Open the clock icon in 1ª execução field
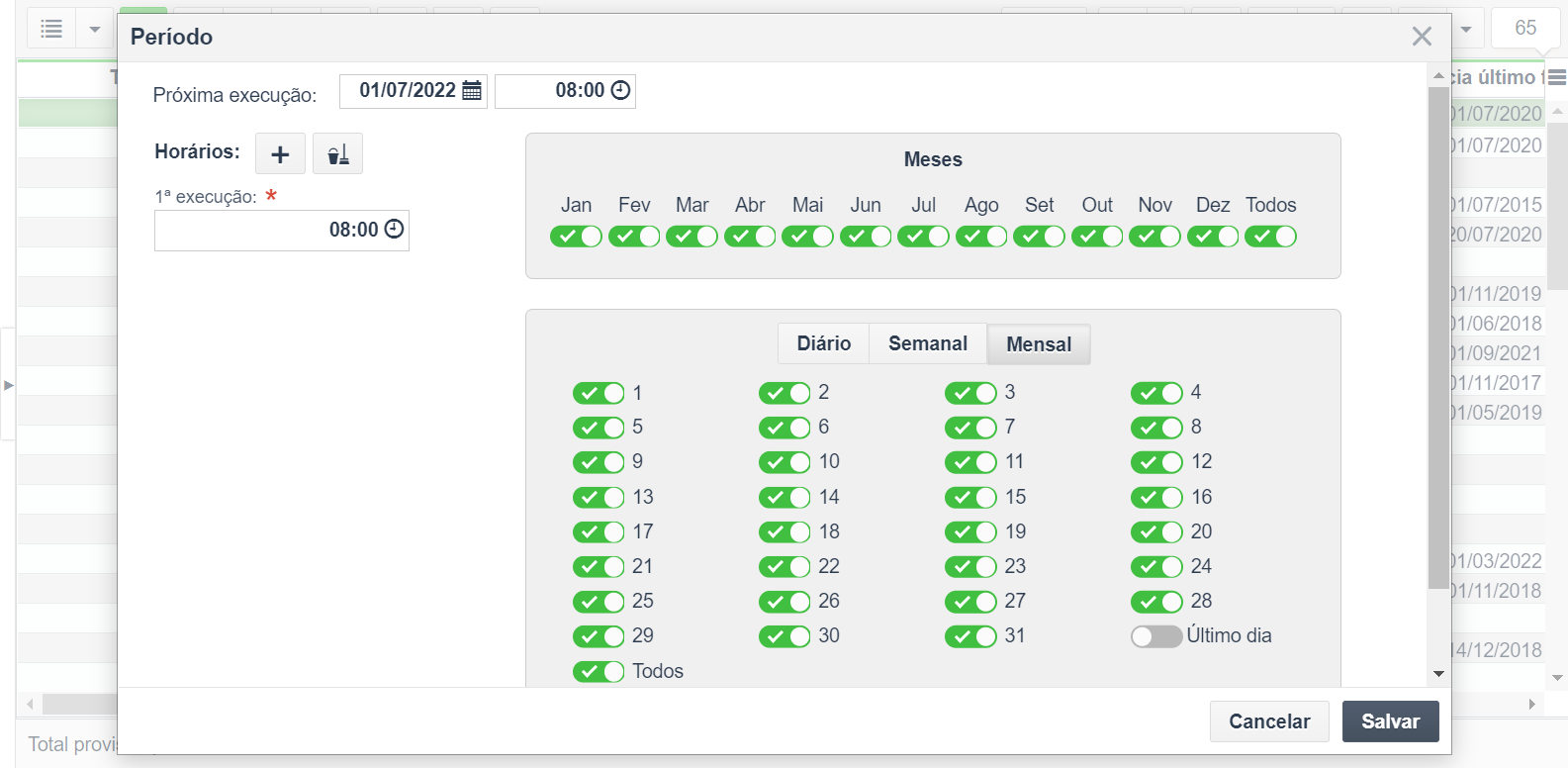 click(x=394, y=230)
